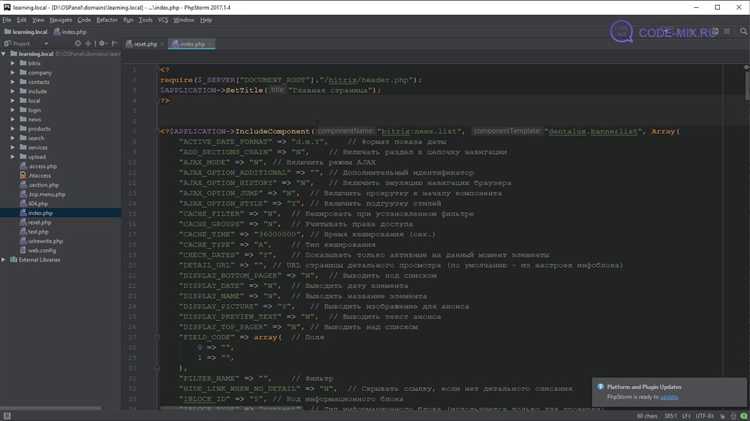Open the Navigate menu

[x=61, y=20]
